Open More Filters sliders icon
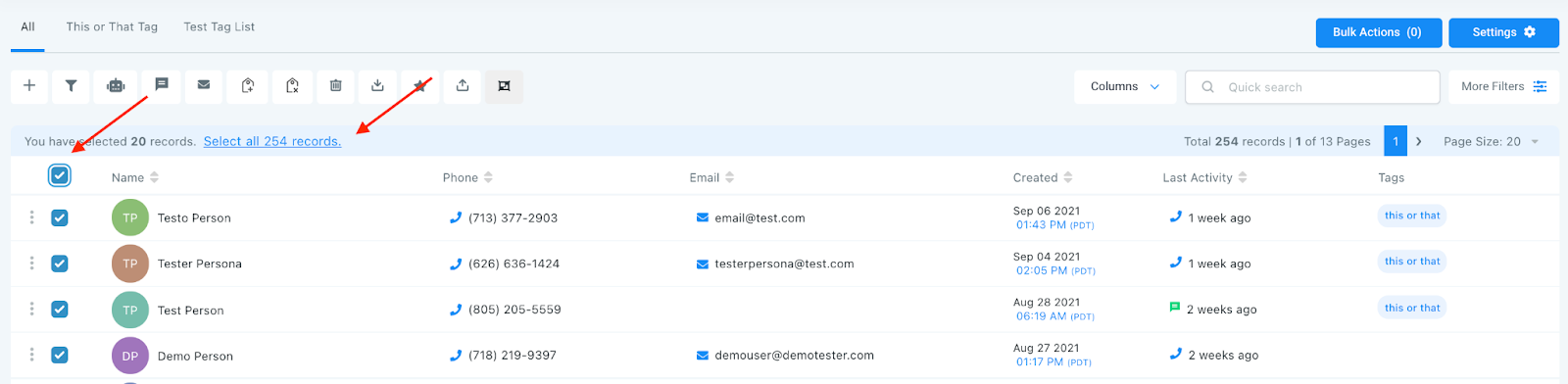Screen dimensions: 1568x384 coord(1540,86)
